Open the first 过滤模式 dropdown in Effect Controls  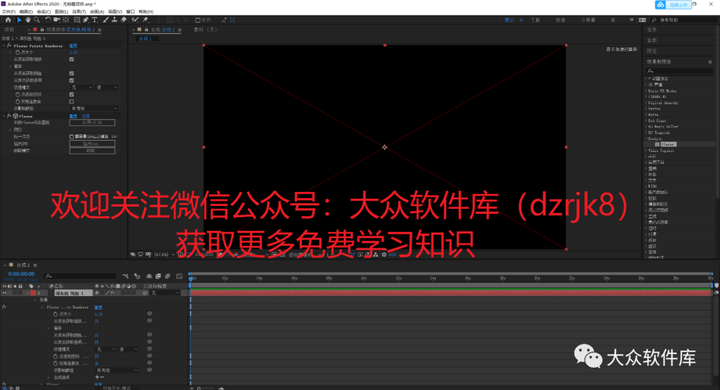point(82,87)
